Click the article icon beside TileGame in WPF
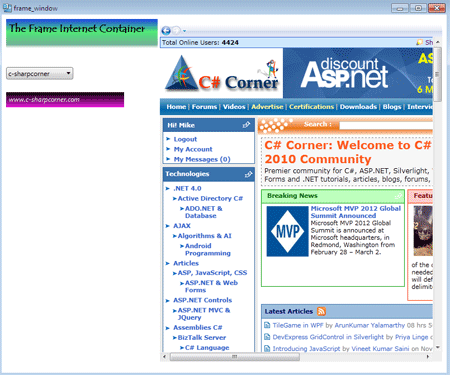The width and height of the screenshot is (450, 375). tap(267, 325)
